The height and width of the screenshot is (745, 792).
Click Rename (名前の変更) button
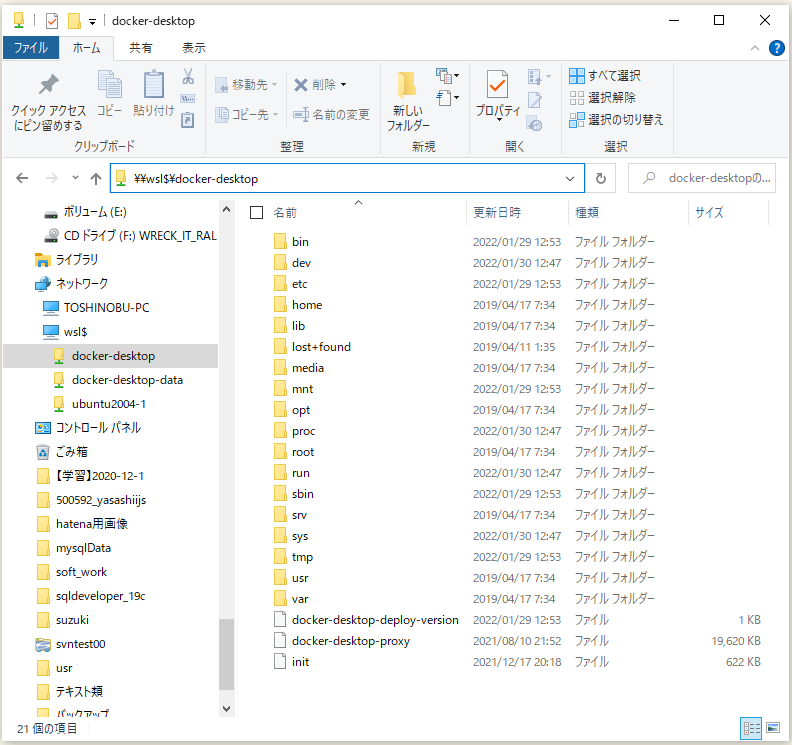tap(331, 115)
